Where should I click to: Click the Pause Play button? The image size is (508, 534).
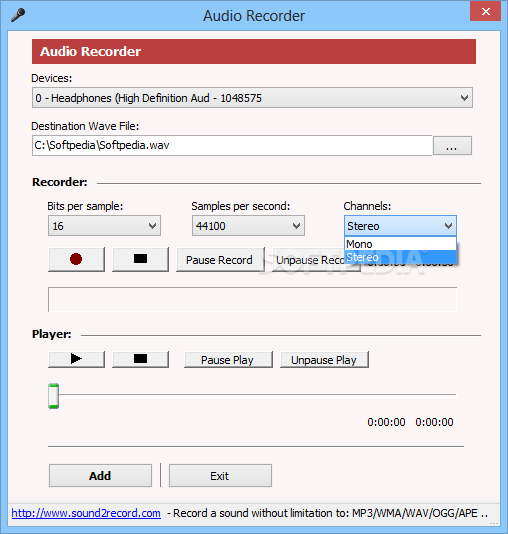[x=228, y=360]
